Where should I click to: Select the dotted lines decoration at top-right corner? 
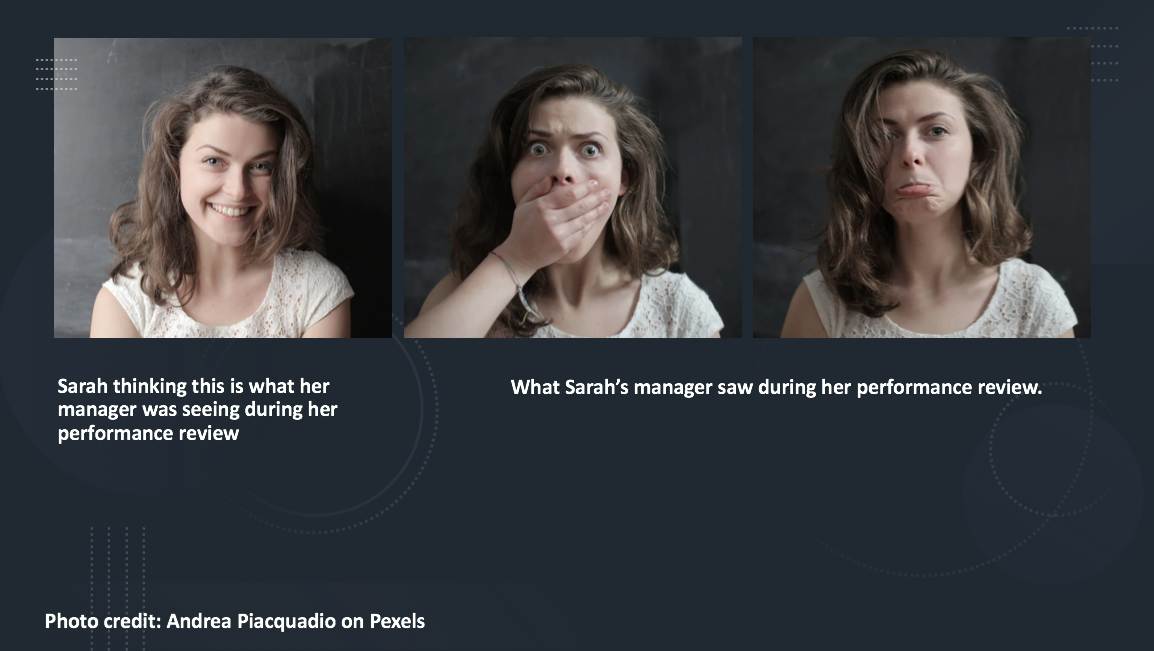tap(1093, 54)
